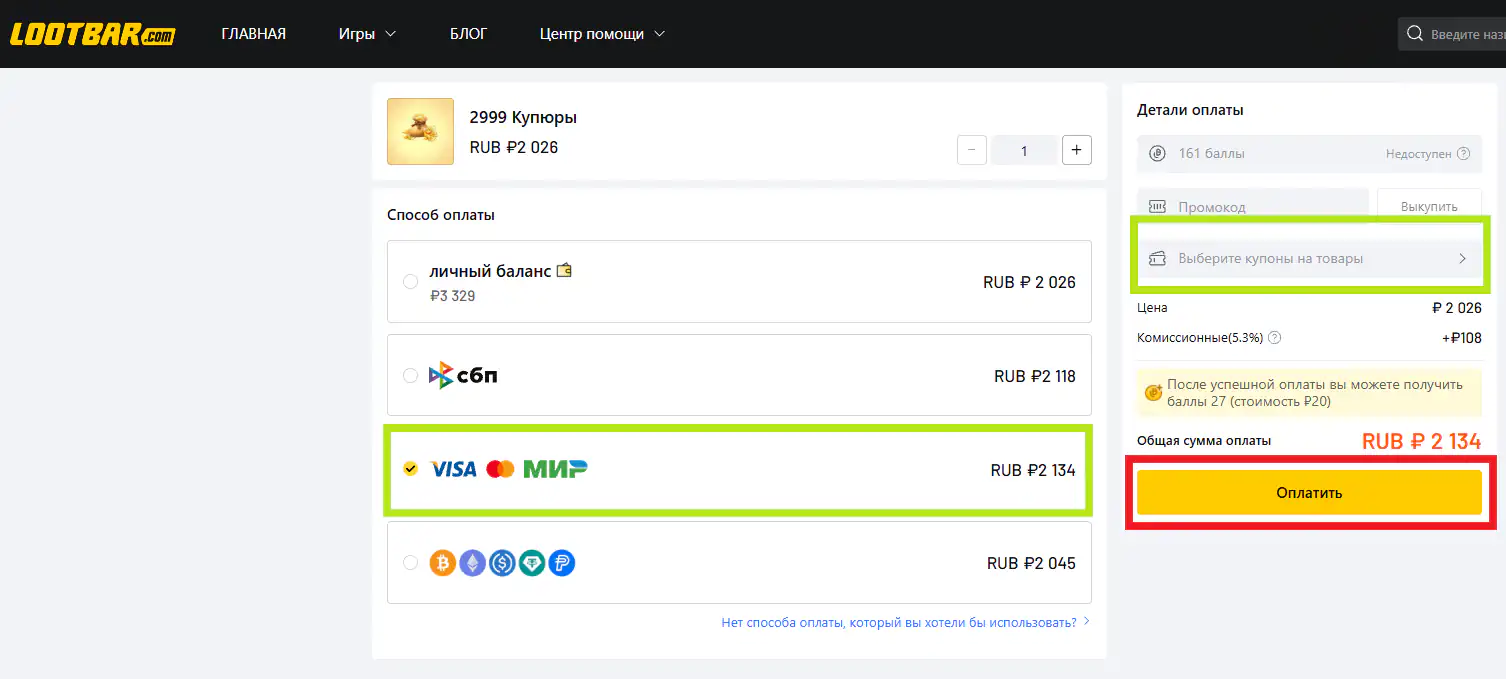Image resolution: width=1506 pixels, height=679 pixels.
Task: Click the coin icon in the yellow reward notice
Action: point(1154,393)
